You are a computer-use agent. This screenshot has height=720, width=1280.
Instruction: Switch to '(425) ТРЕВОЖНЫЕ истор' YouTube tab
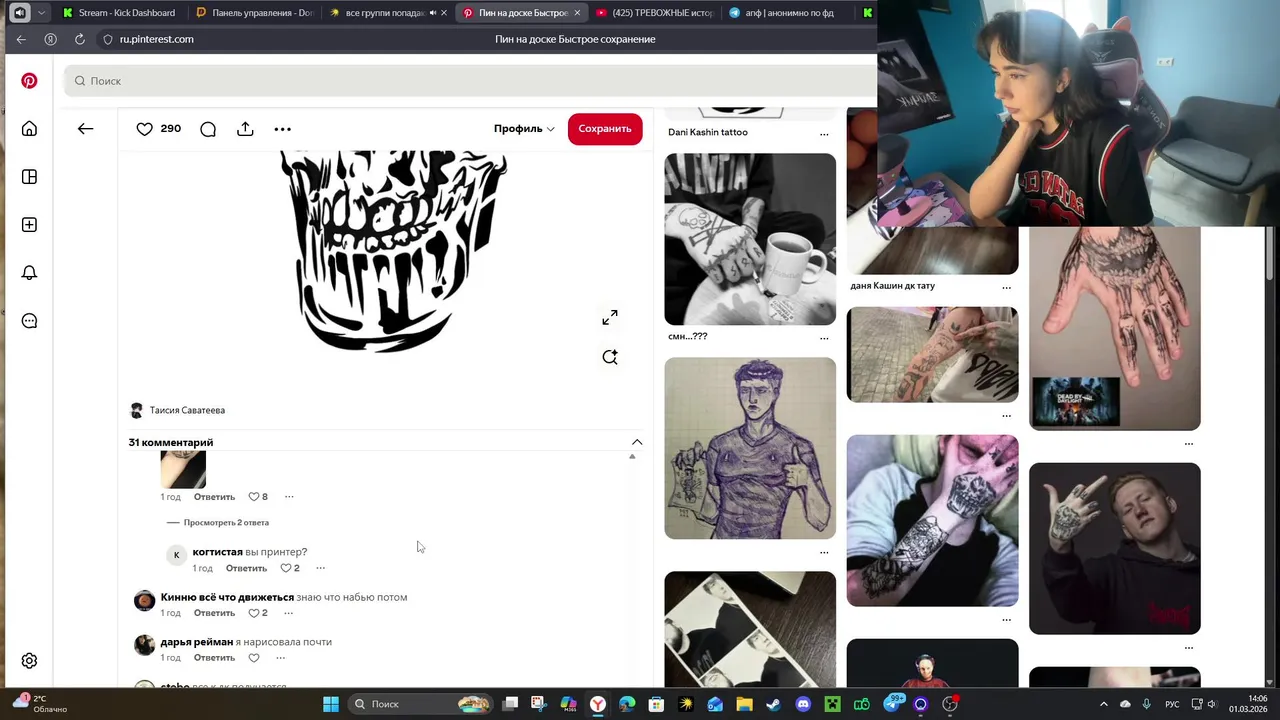[654, 13]
